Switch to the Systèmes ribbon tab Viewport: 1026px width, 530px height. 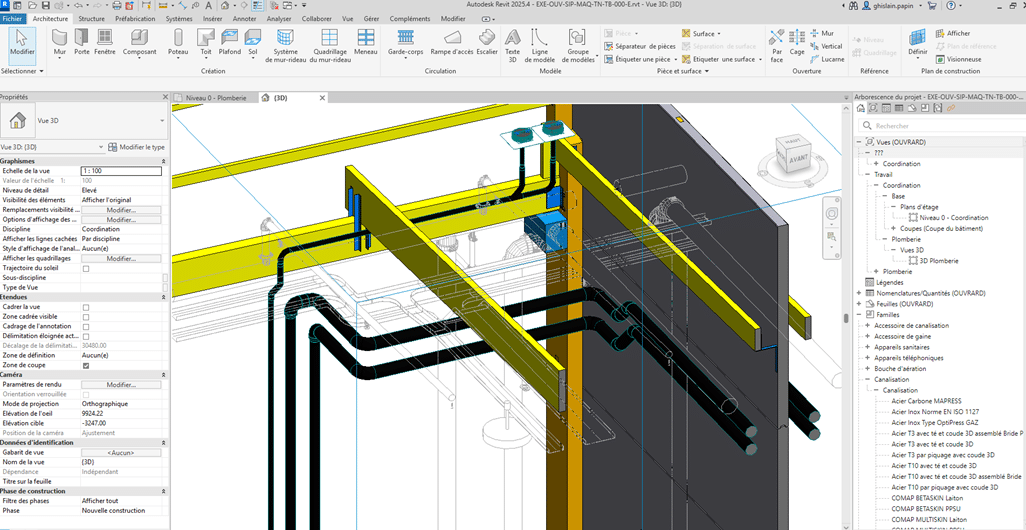pos(179,19)
